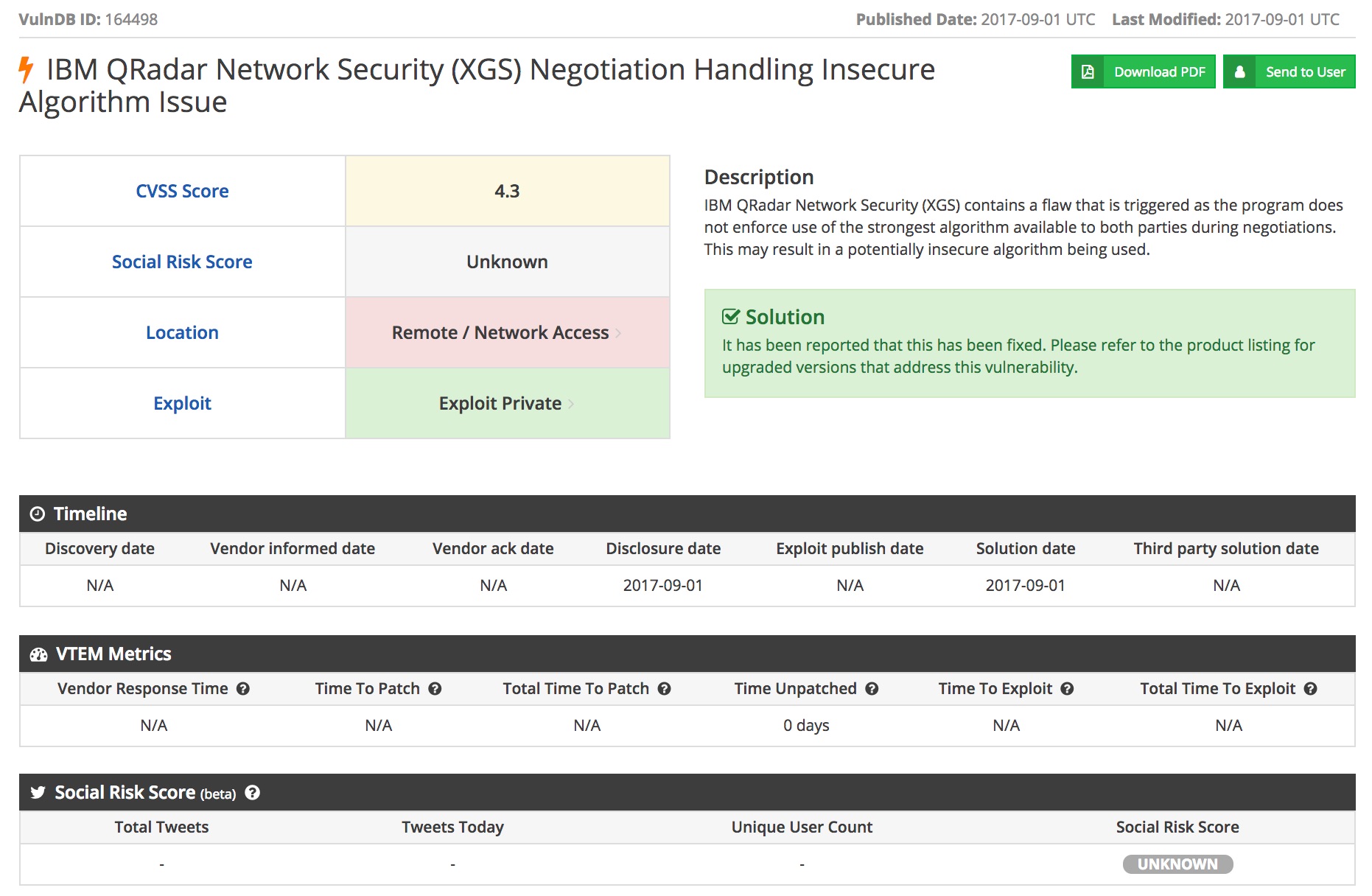
Task: Open help icon beside Time To Patch
Action: [435, 689]
